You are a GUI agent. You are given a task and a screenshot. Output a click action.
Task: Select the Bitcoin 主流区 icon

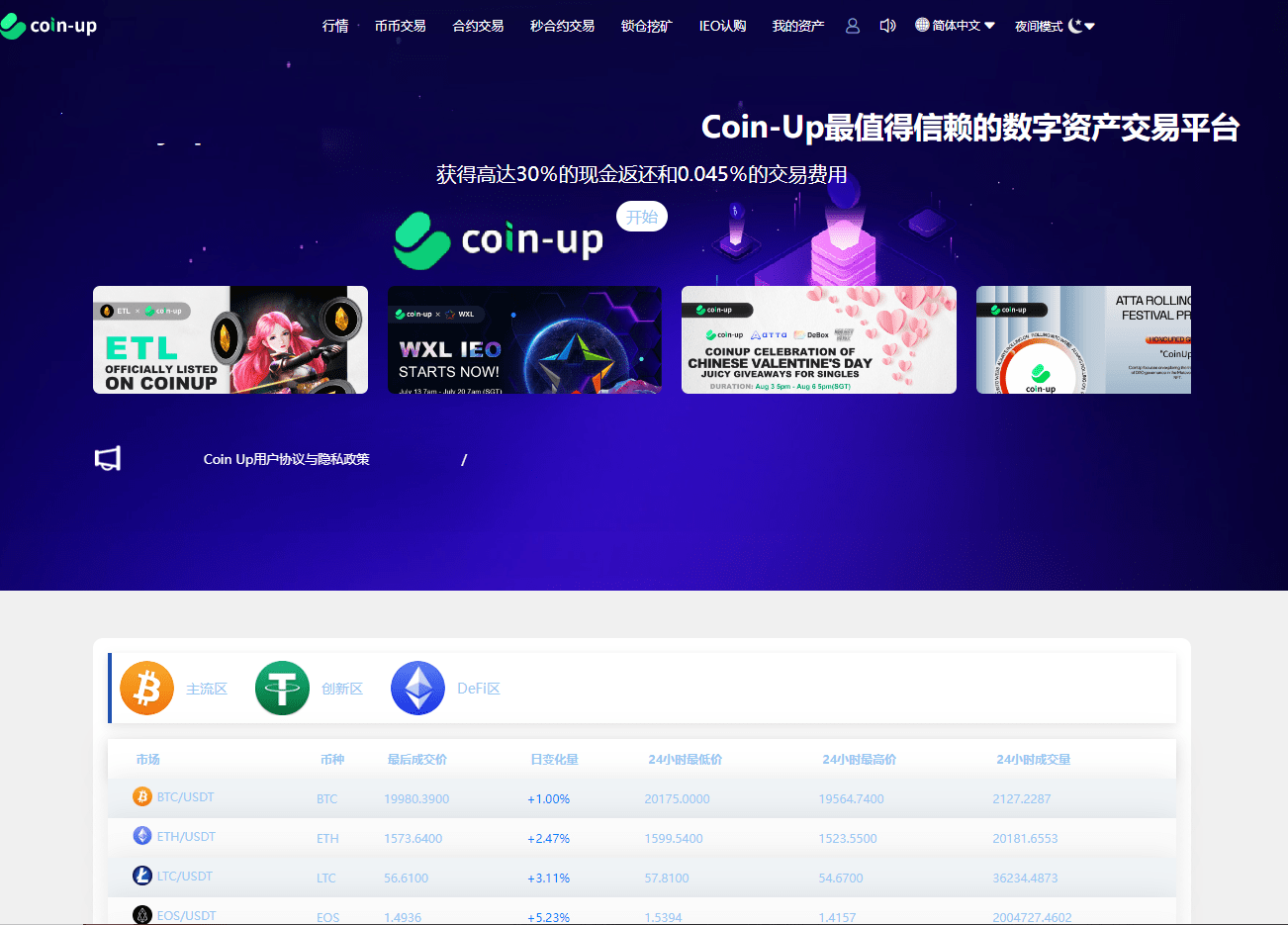click(146, 688)
